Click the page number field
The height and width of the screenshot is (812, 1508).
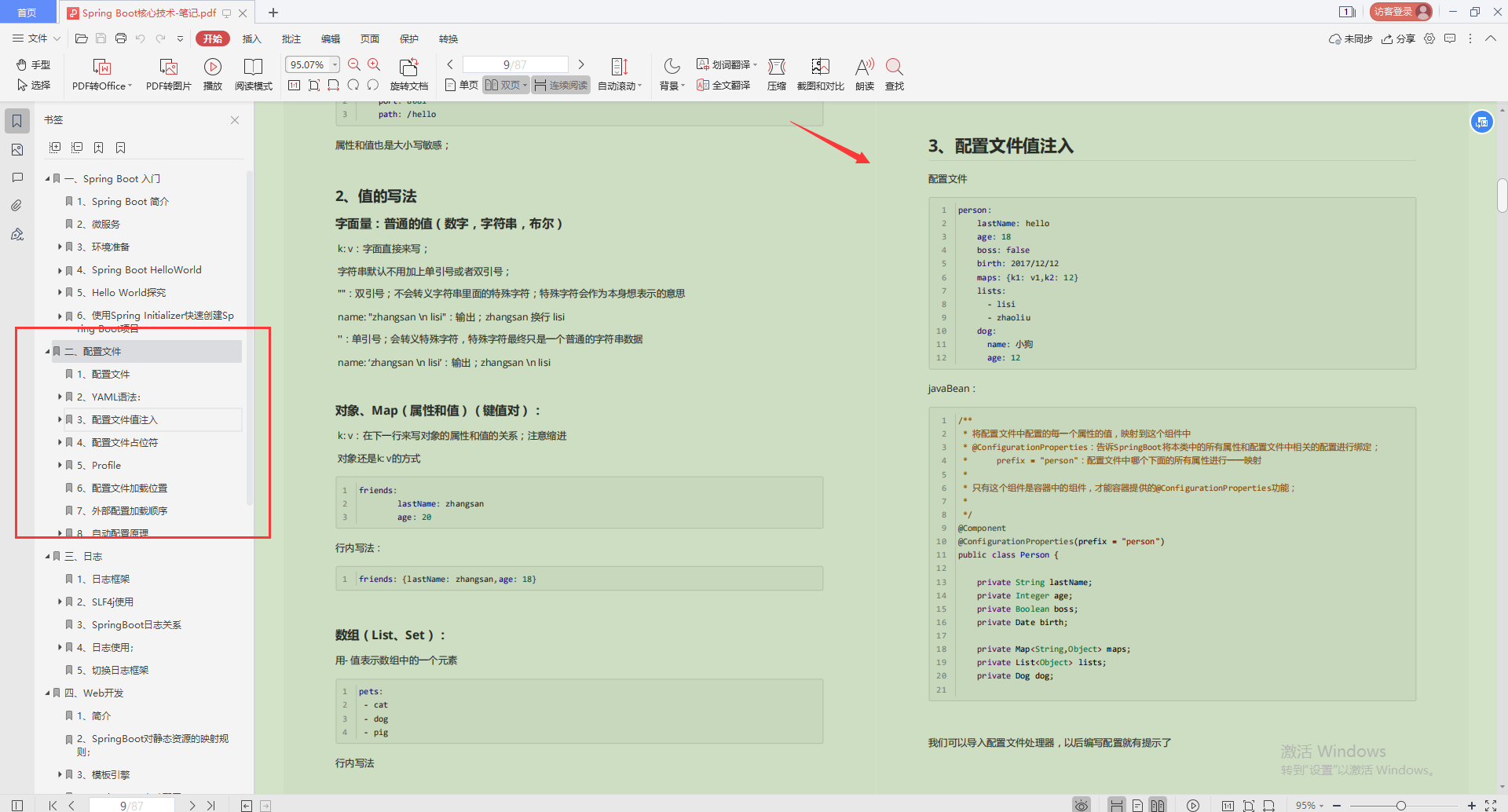[x=515, y=64]
